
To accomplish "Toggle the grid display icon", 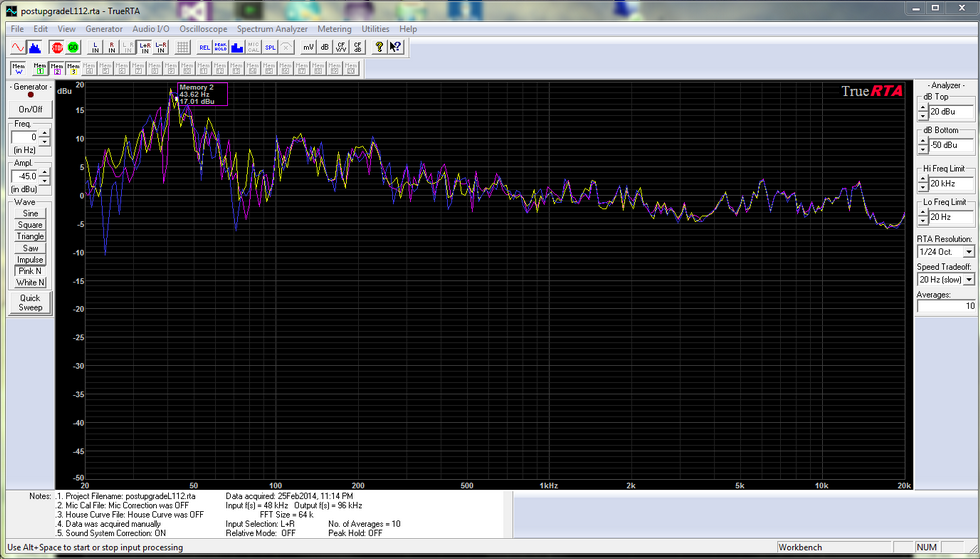I will pos(182,47).
